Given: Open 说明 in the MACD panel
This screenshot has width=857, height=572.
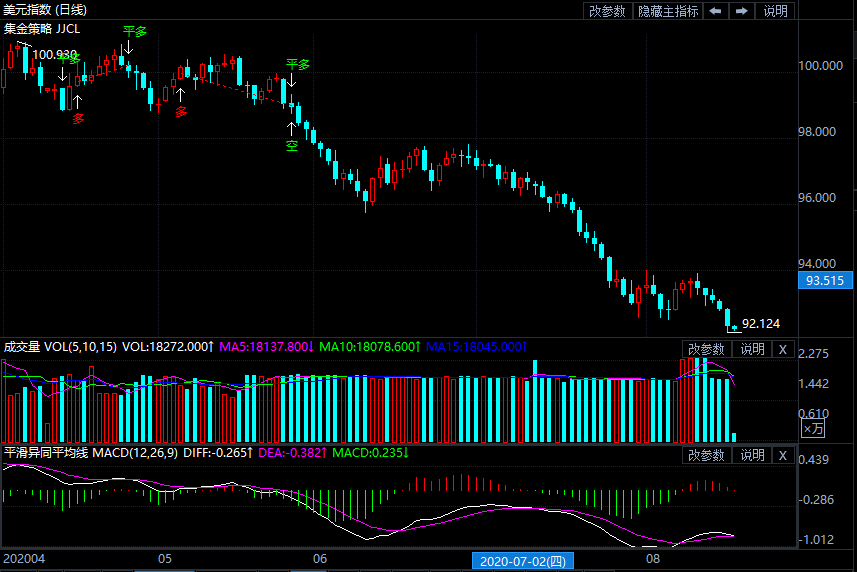Looking at the screenshot, I should [x=752, y=455].
